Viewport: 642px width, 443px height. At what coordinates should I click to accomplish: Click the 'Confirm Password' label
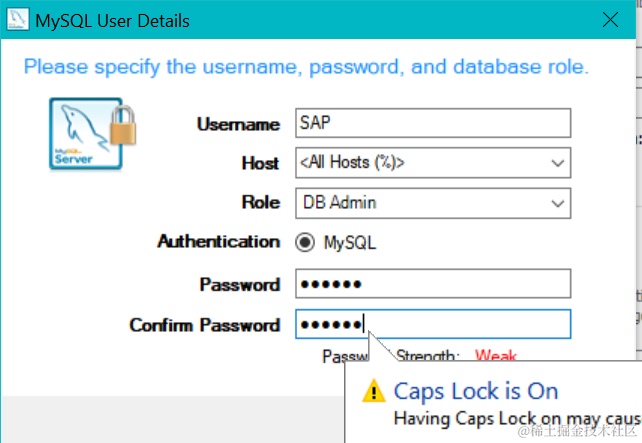(x=205, y=325)
